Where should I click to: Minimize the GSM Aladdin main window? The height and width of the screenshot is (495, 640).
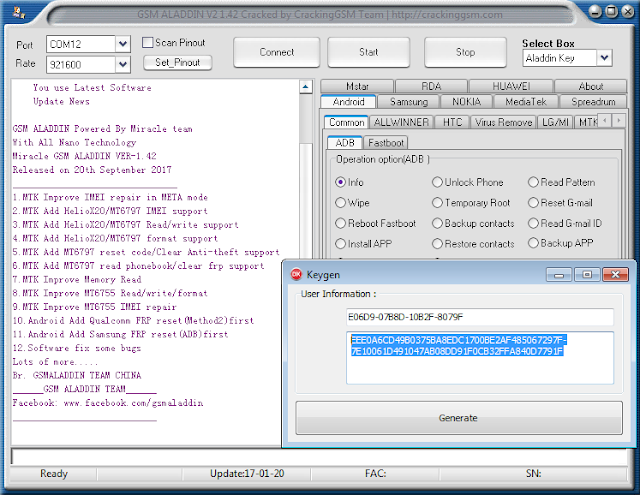pos(595,12)
